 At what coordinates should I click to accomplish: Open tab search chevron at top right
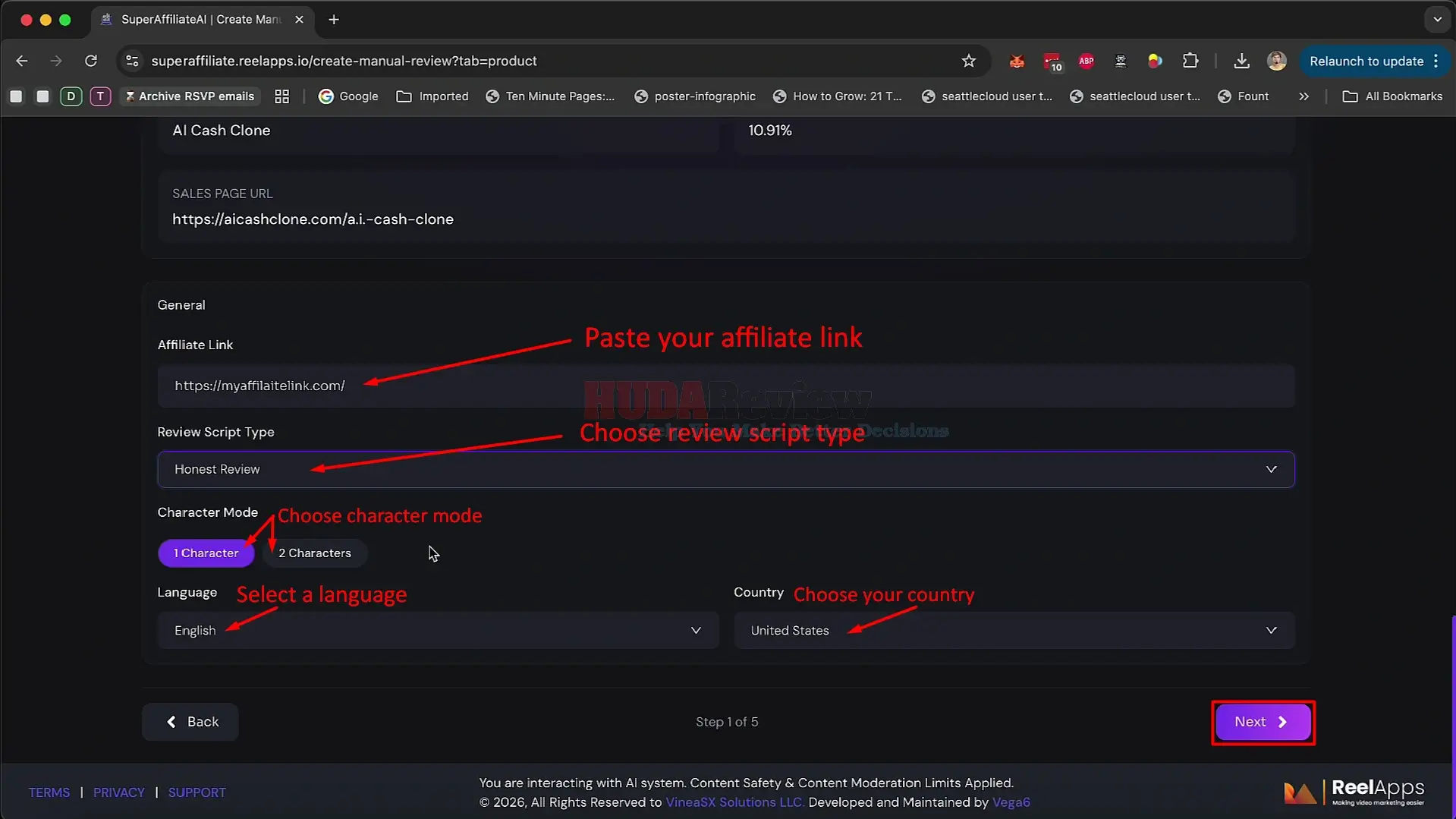(1437, 20)
